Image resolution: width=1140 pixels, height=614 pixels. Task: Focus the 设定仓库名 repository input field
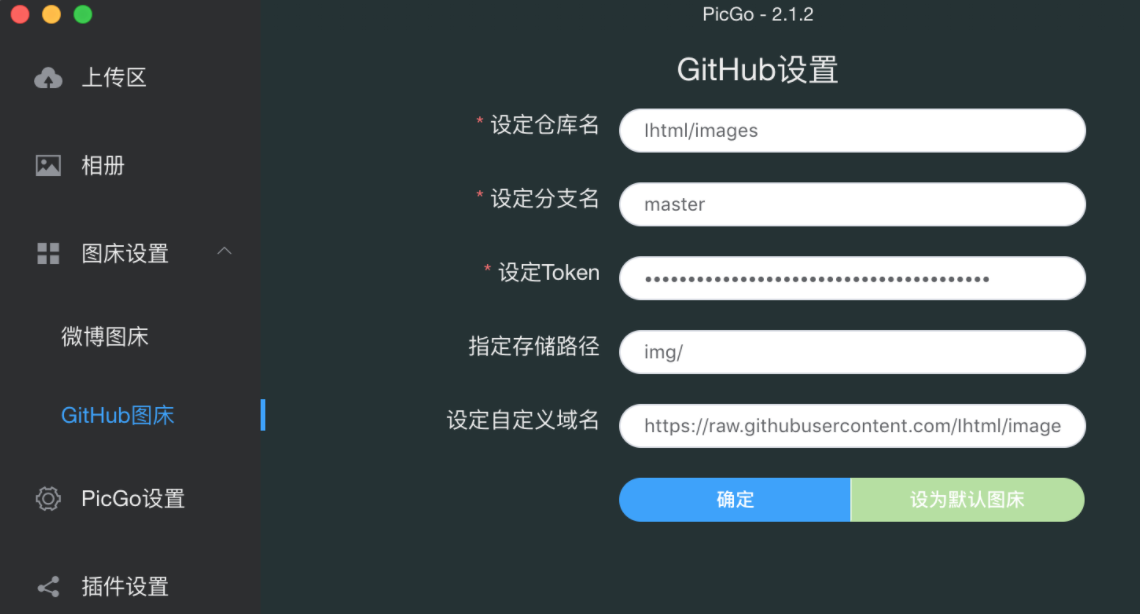coord(852,131)
